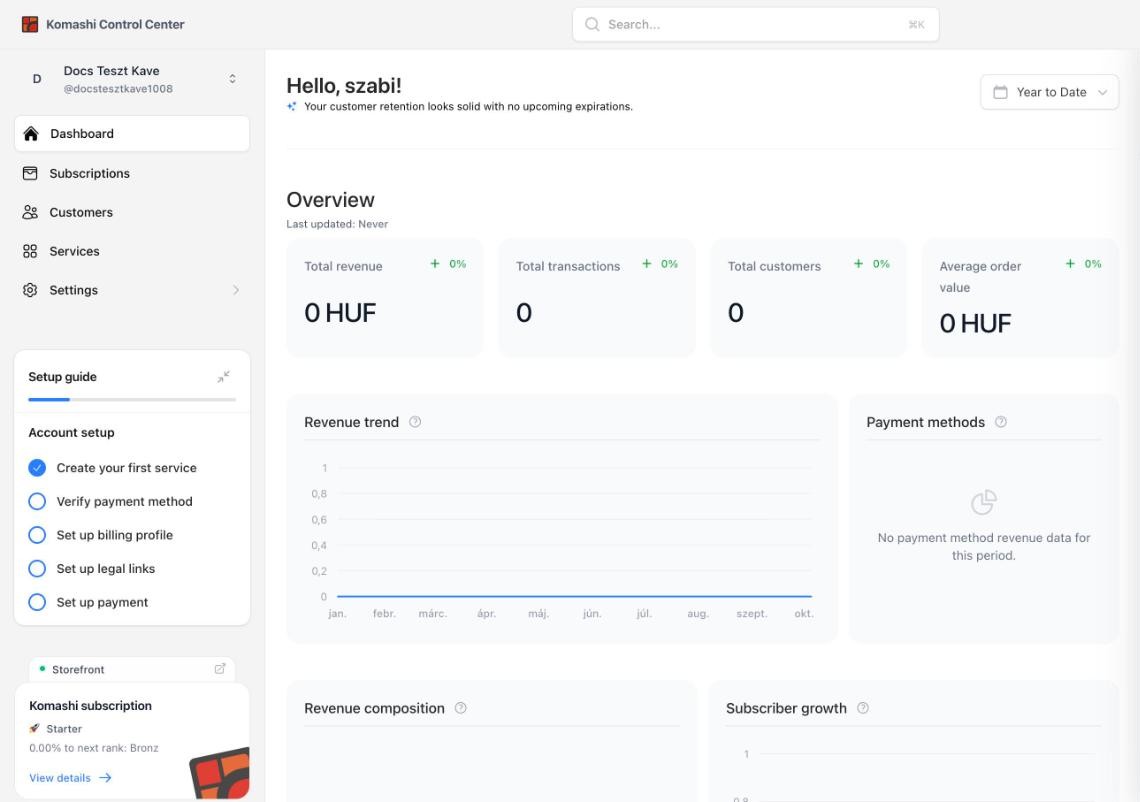
Task: Select the Set up billing profile circle
Action: point(37,535)
